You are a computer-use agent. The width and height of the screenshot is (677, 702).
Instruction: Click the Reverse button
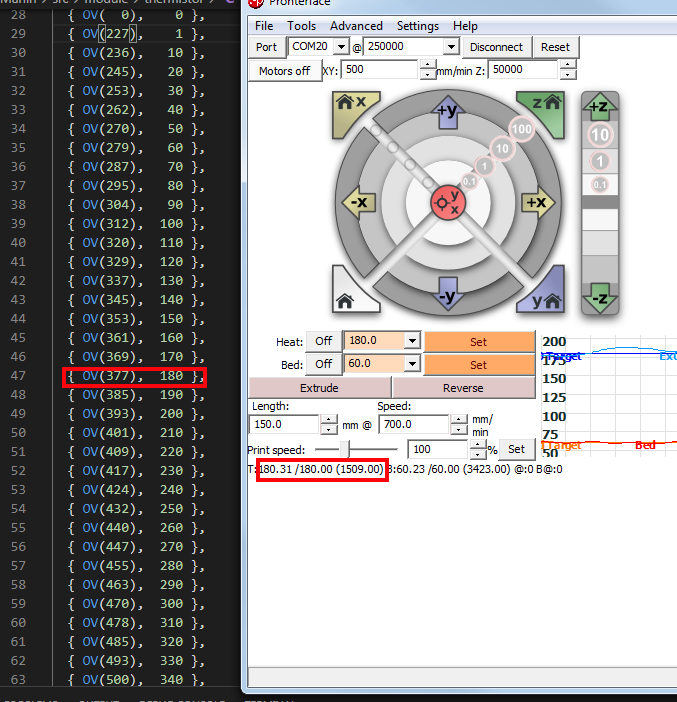coord(464,388)
